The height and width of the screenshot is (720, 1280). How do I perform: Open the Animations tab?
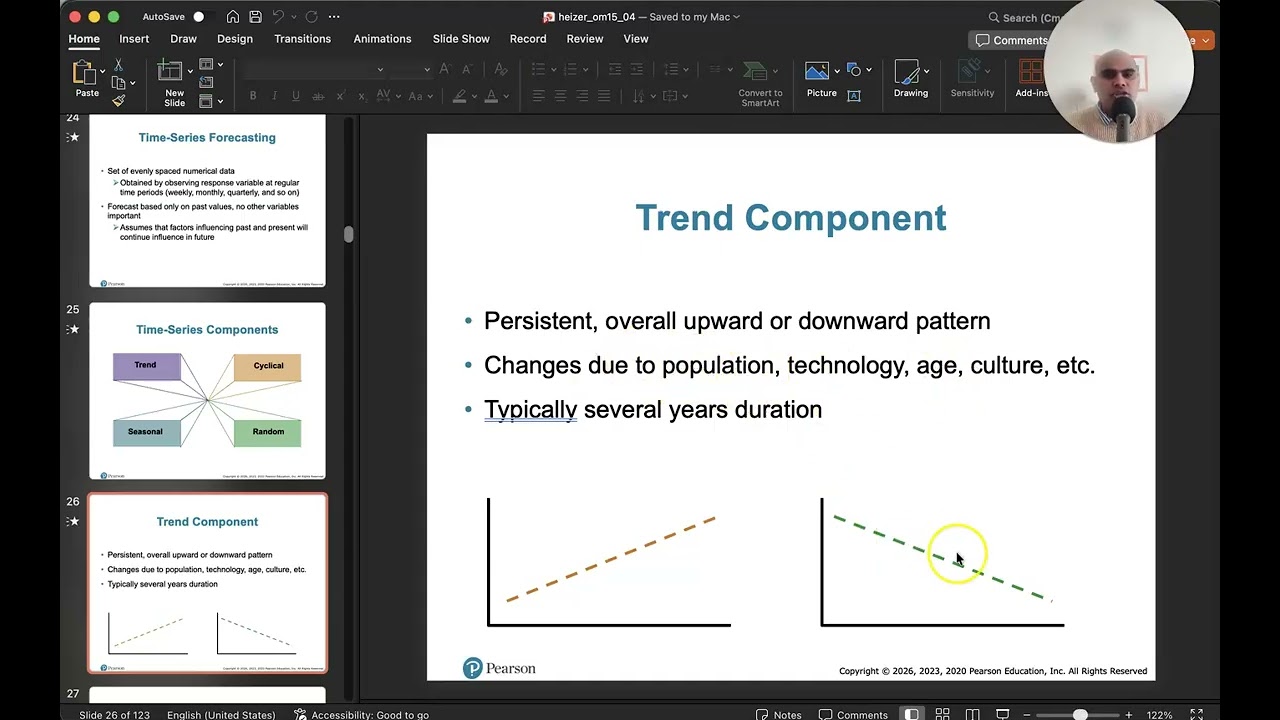(x=382, y=39)
